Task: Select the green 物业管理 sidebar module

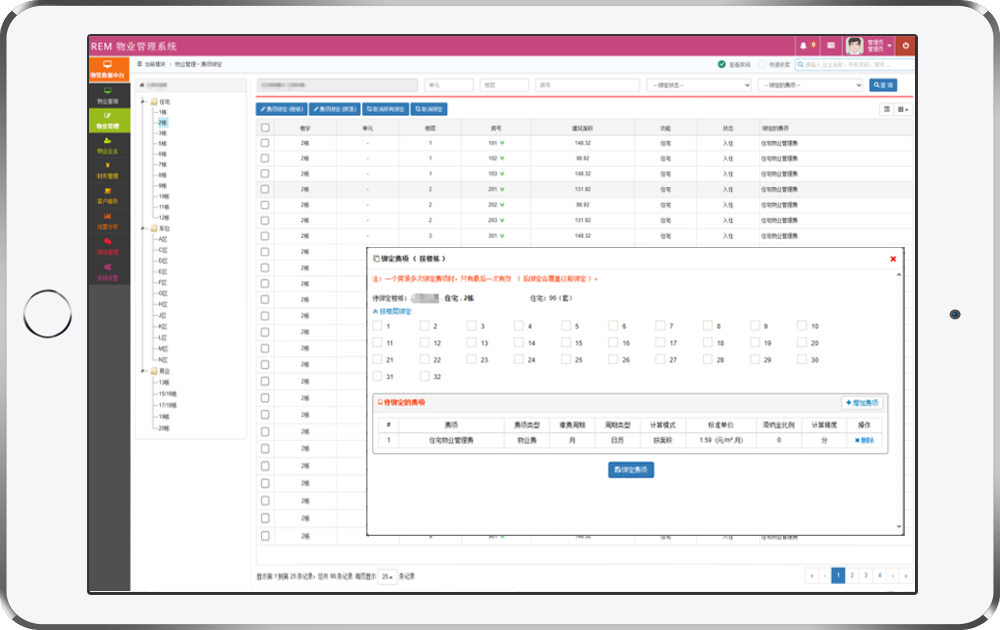Action: pos(108,120)
